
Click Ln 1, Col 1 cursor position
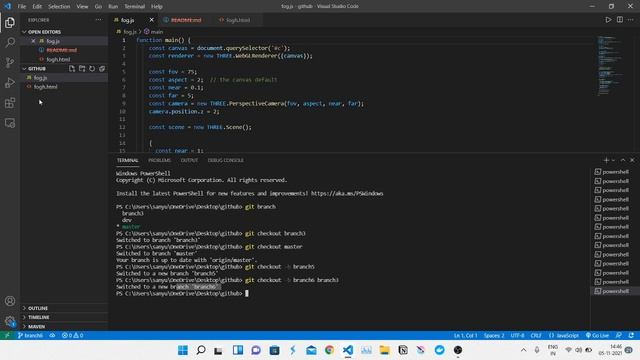coord(465,335)
